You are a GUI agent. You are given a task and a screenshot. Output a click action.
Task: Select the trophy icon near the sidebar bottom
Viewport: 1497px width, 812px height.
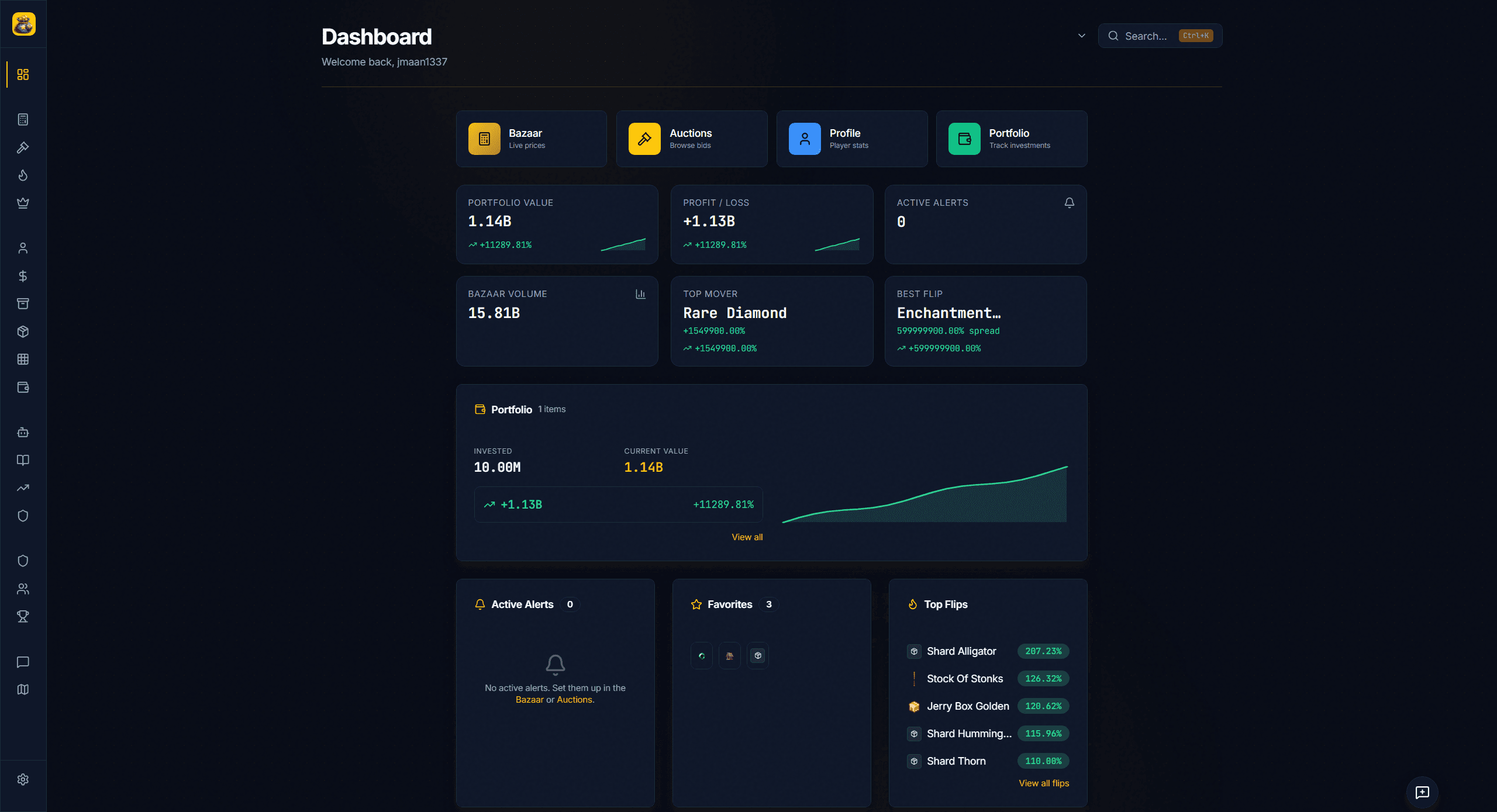(23, 616)
